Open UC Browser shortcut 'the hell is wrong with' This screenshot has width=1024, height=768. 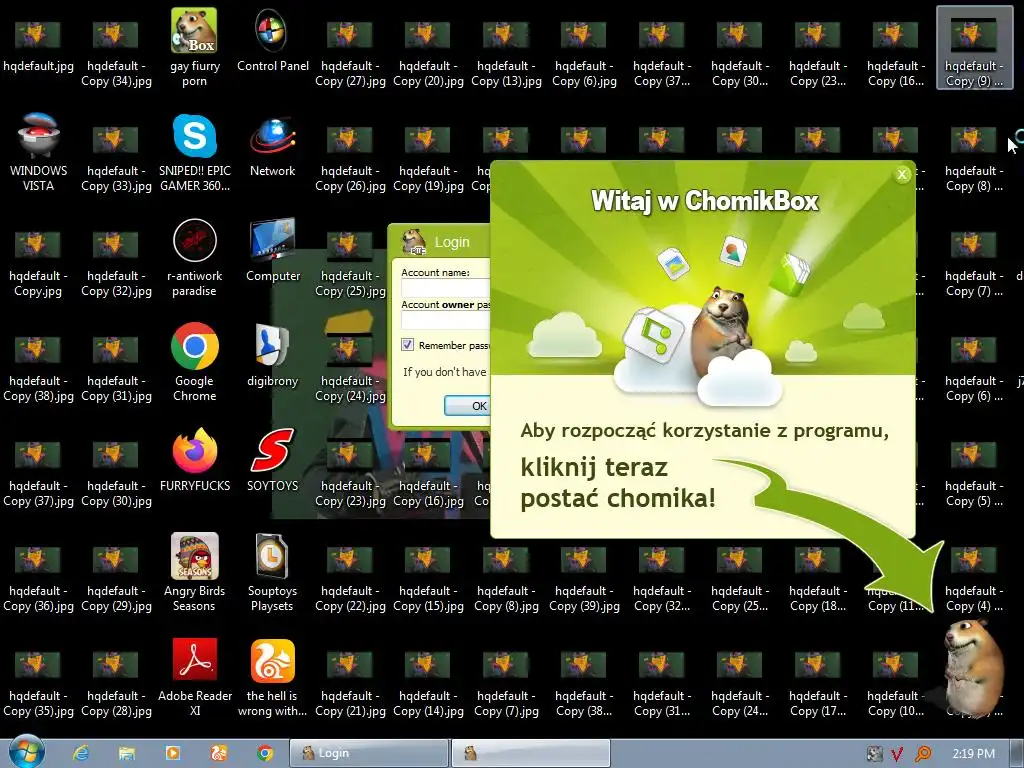(272, 678)
